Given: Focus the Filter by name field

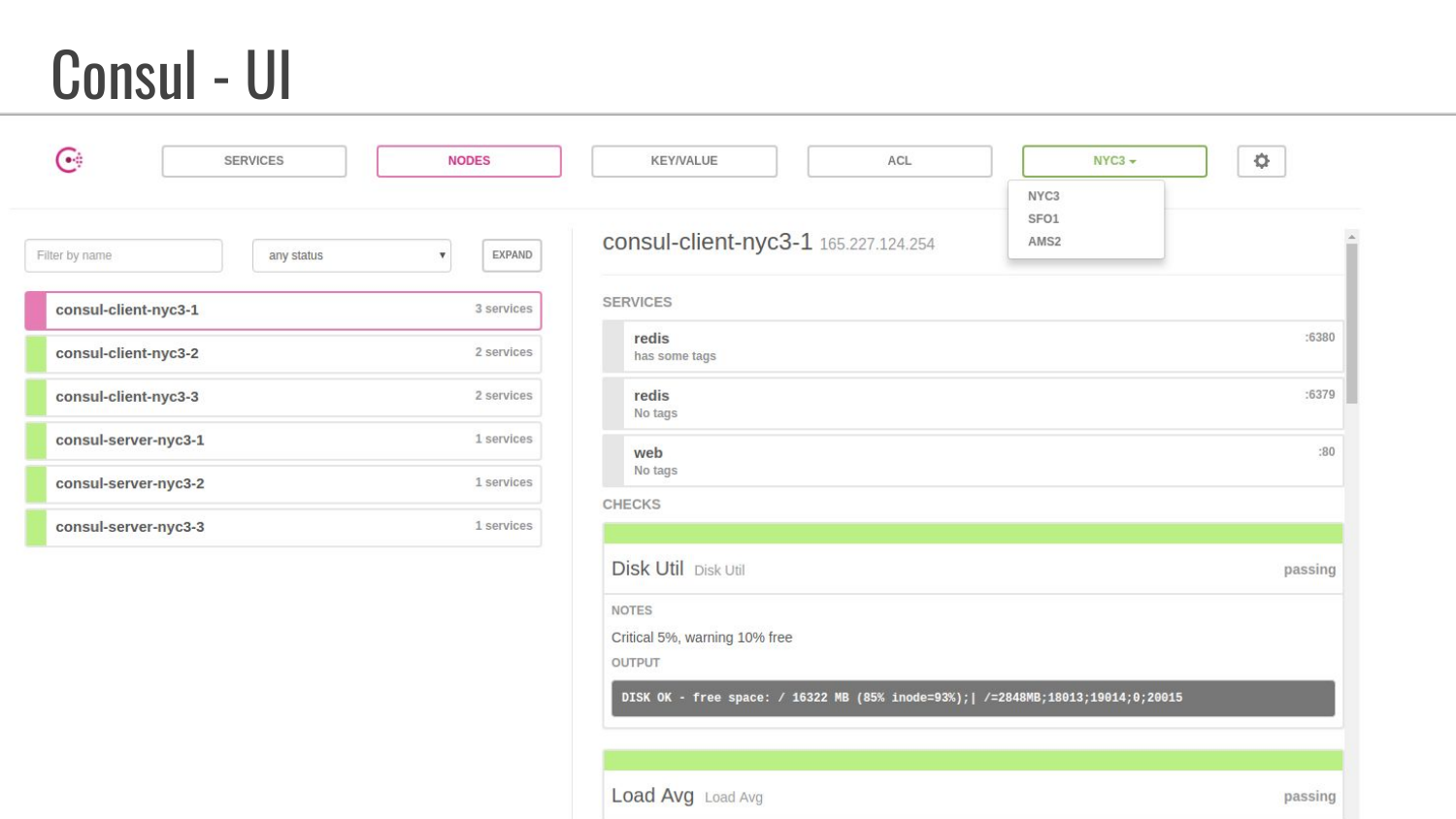Looking at the screenshot, I should coord(123,255).
